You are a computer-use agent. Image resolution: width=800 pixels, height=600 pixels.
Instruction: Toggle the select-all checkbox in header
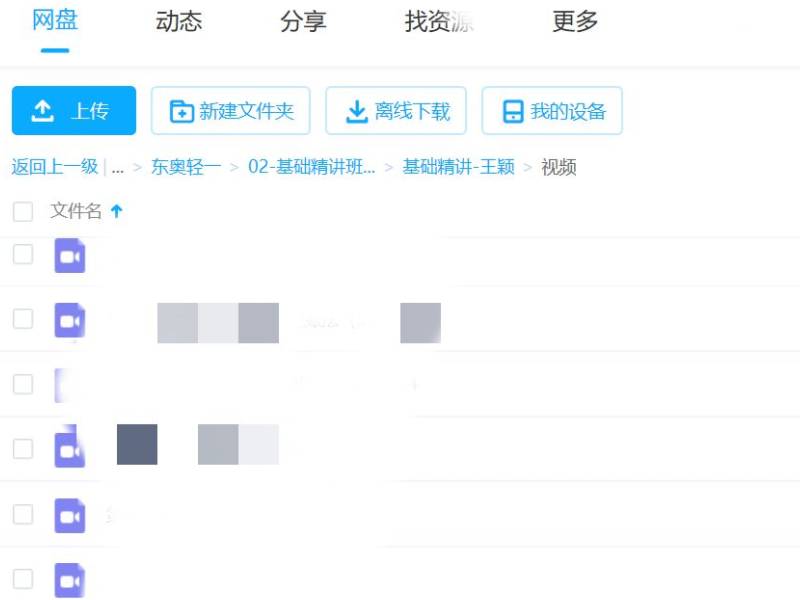[22, 211]
